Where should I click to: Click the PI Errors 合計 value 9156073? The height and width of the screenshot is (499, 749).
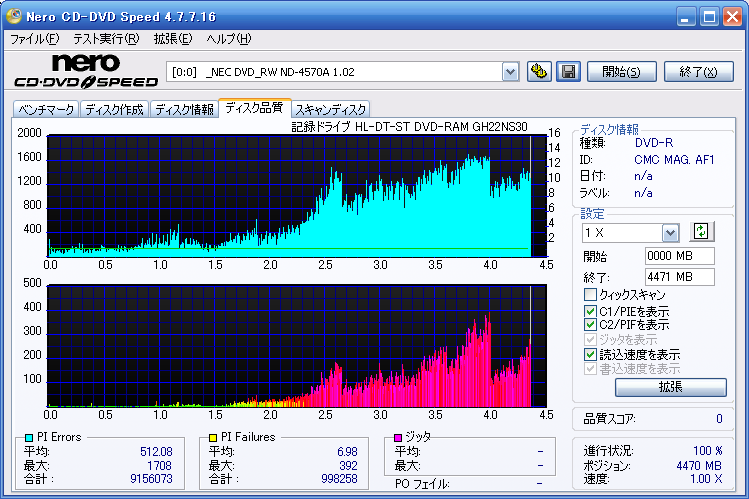coord(151,479)
